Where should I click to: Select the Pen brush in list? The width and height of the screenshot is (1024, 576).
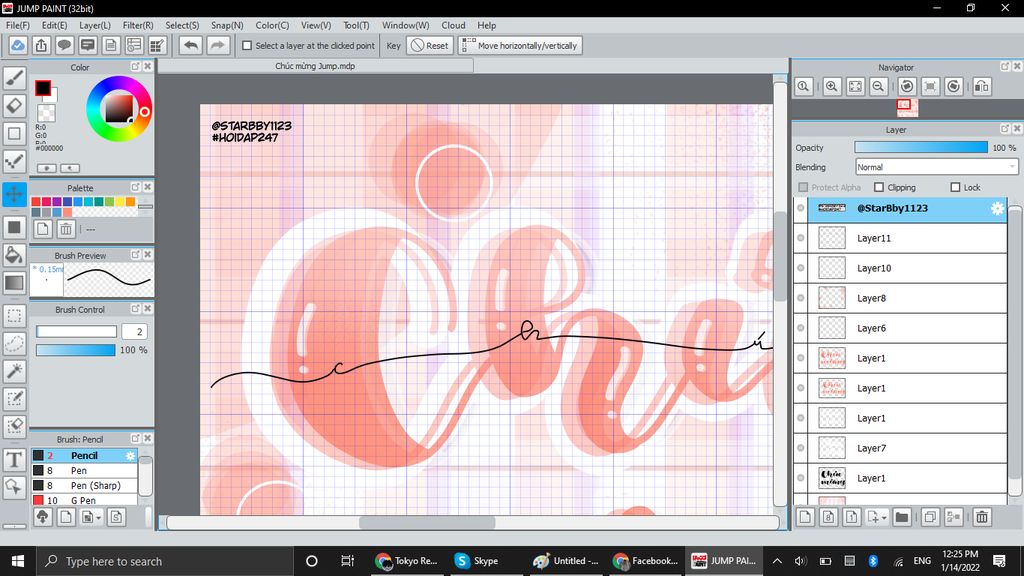[x=84, y=471]
